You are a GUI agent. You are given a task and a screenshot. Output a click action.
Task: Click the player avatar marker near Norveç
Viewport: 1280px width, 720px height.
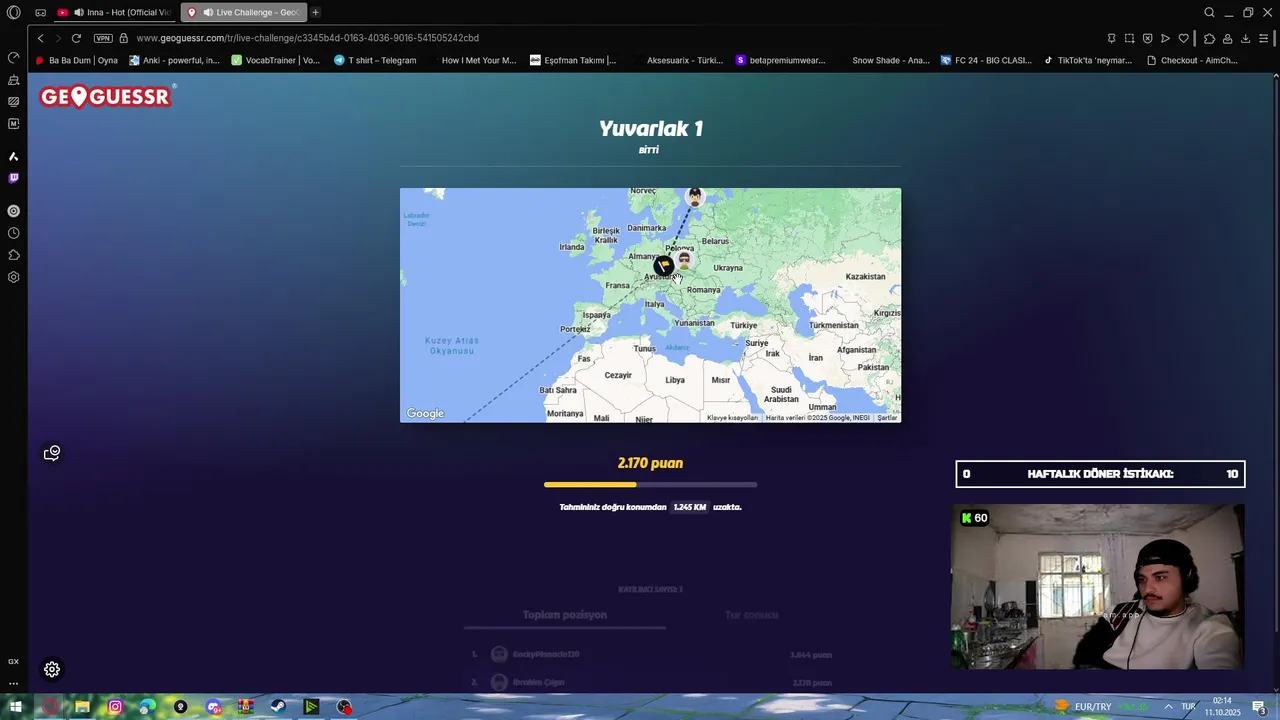point(695,196)
